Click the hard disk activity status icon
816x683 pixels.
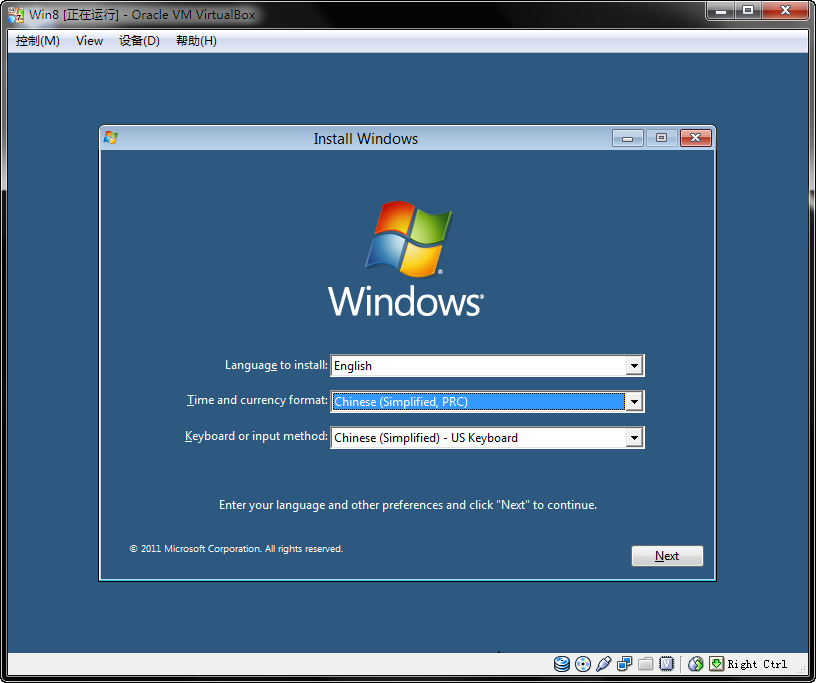[x=562, y=664]
